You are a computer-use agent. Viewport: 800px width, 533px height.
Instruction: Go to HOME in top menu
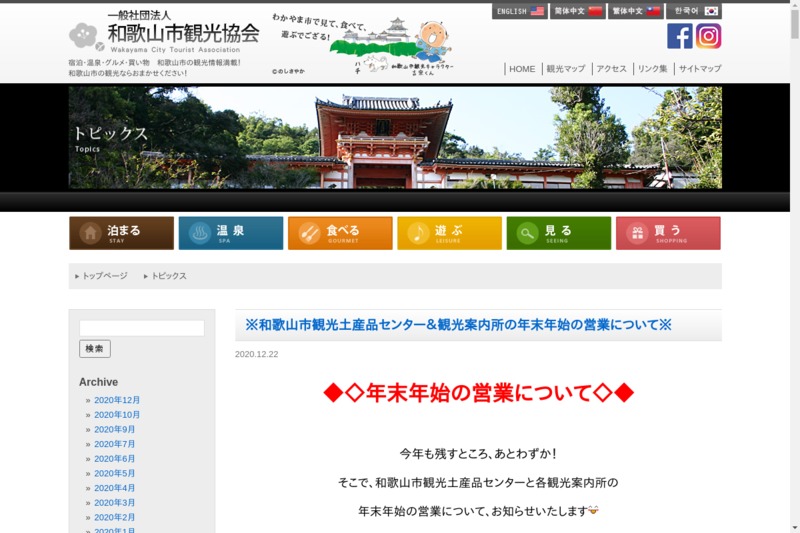522,69
